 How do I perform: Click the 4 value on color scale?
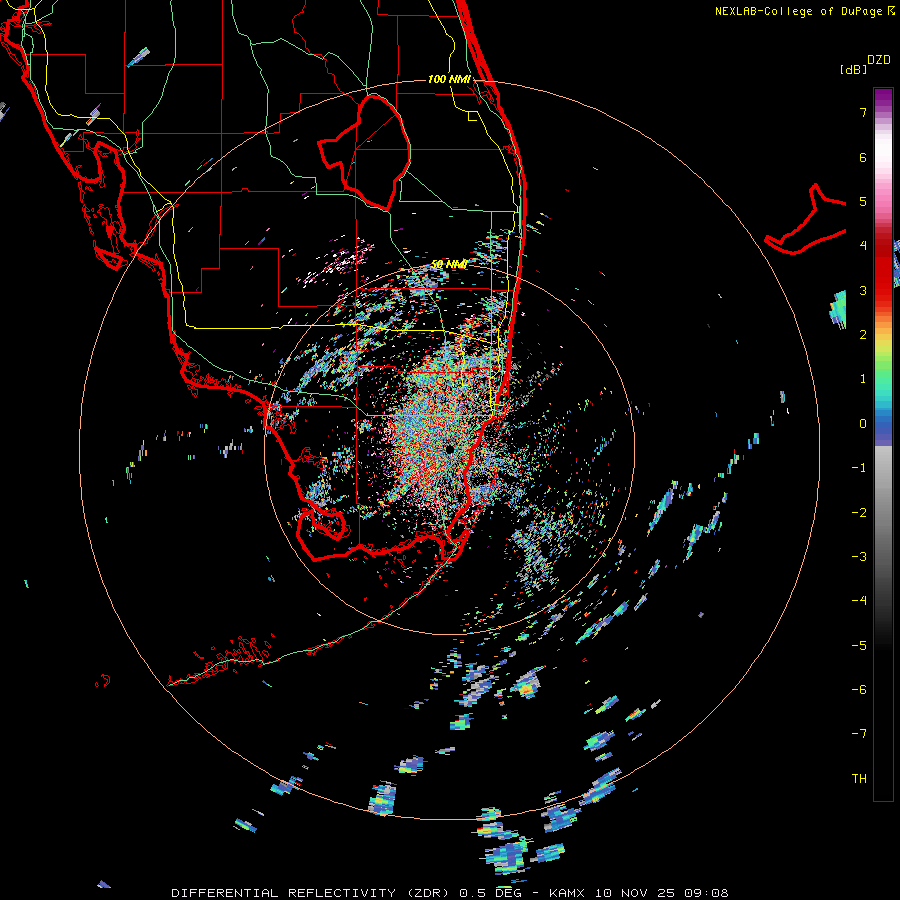(x=863, y=246)
